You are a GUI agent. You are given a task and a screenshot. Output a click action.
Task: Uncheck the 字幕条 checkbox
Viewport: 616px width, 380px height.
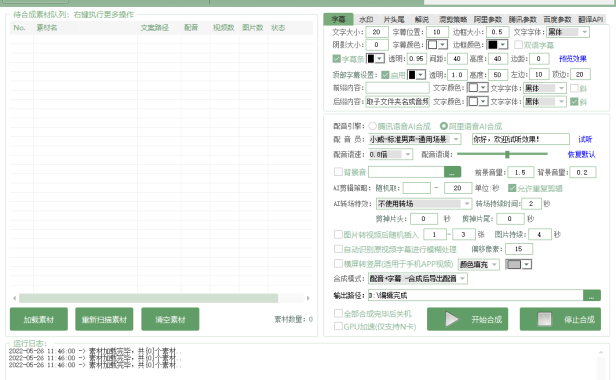[337, 59]
